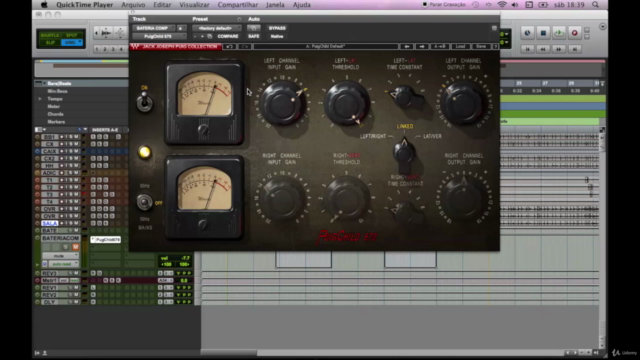Click the Right Channel Input Gain knob
The width and height of the screenshot is (640, 360).
pyautogui.click(x=282, y=199)
